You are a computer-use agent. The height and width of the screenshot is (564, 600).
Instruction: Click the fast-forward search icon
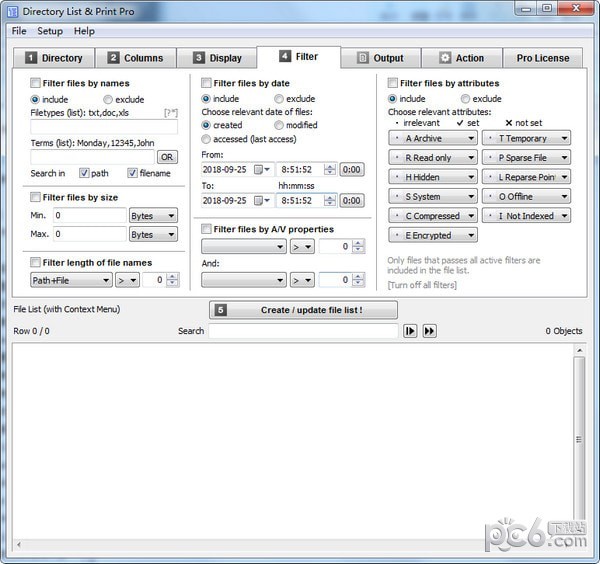(x=429, y=331)
